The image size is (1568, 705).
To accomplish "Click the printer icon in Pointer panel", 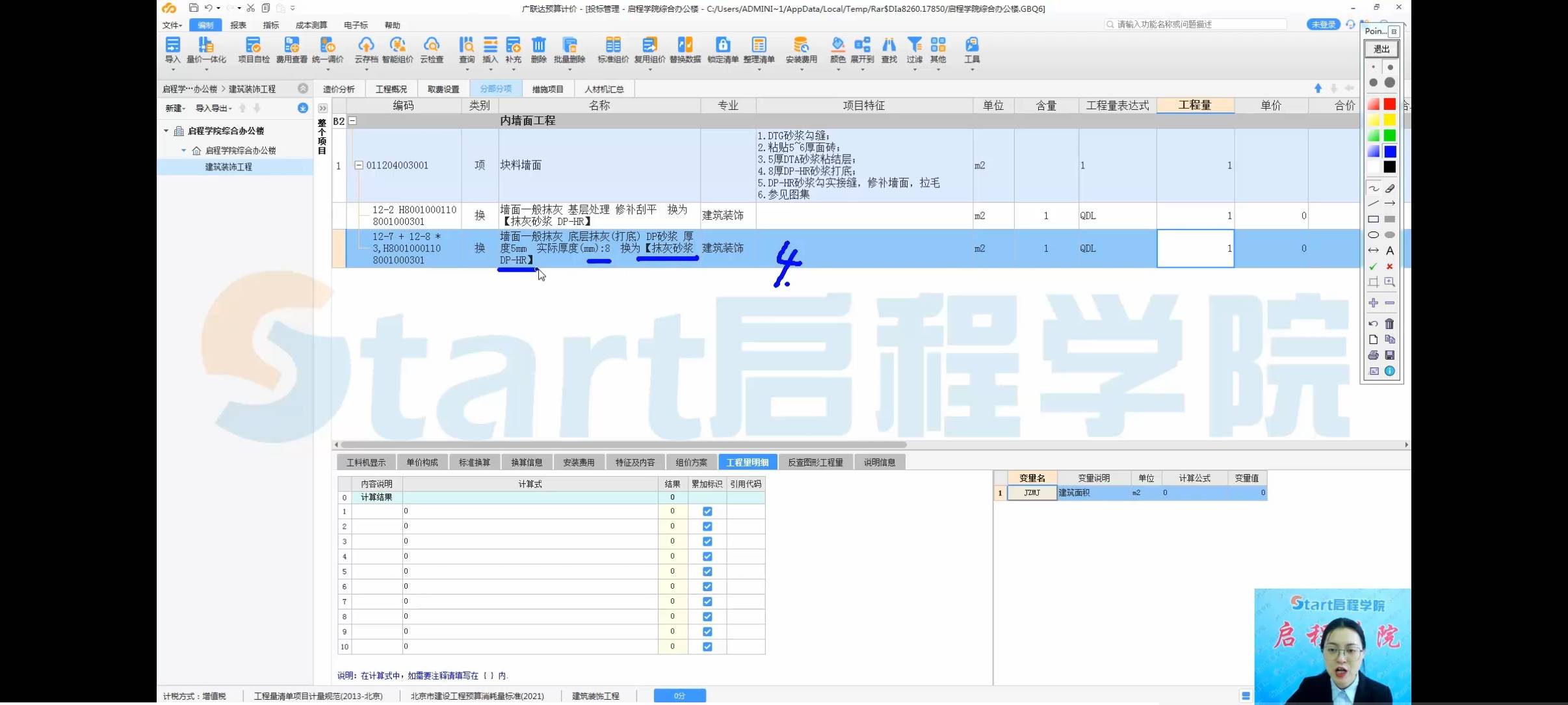I will [x=1373, y=355].
